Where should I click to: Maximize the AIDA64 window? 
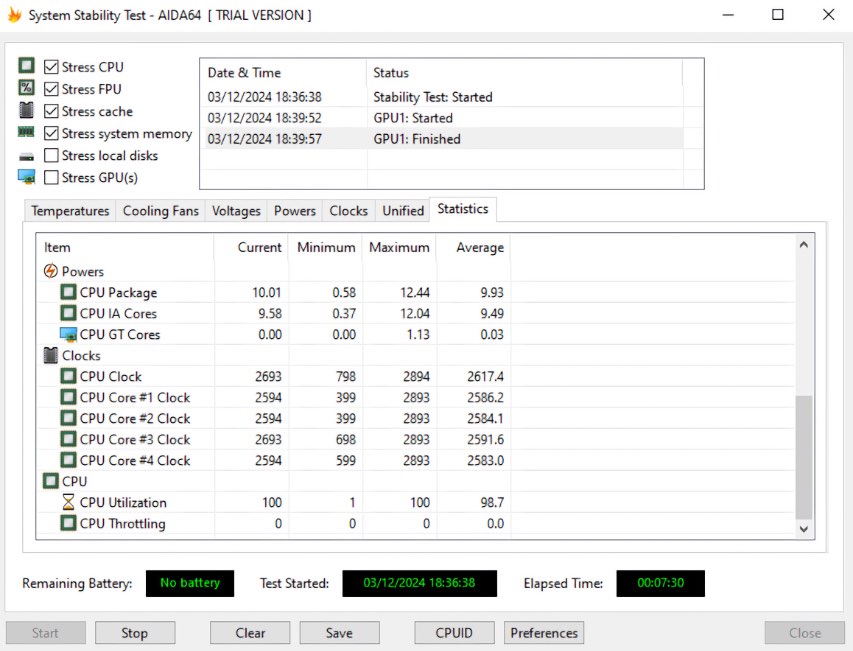[778, 15]
